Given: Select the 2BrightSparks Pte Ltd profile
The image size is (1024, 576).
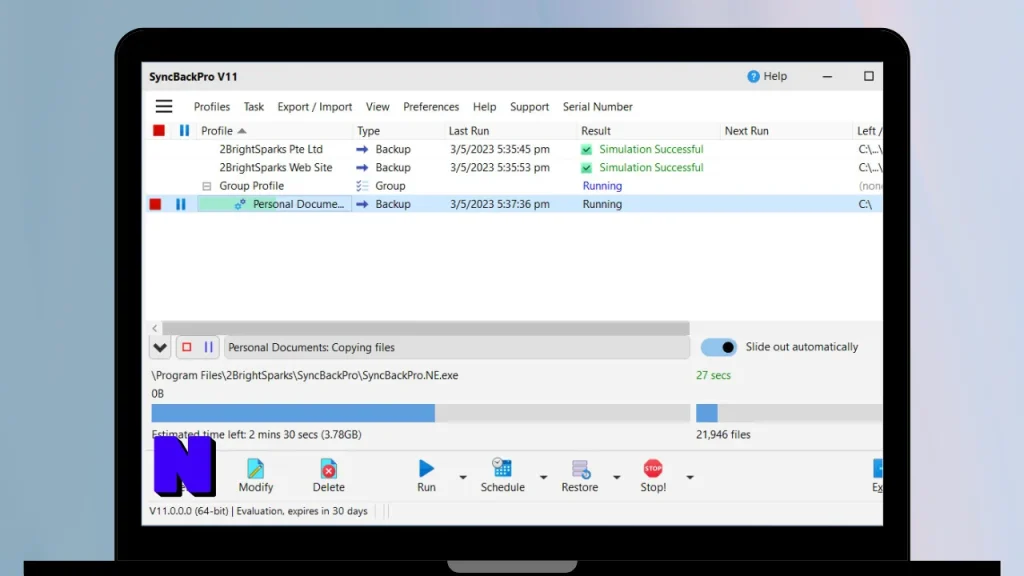Looking at the screenshot, I should 271,150.
